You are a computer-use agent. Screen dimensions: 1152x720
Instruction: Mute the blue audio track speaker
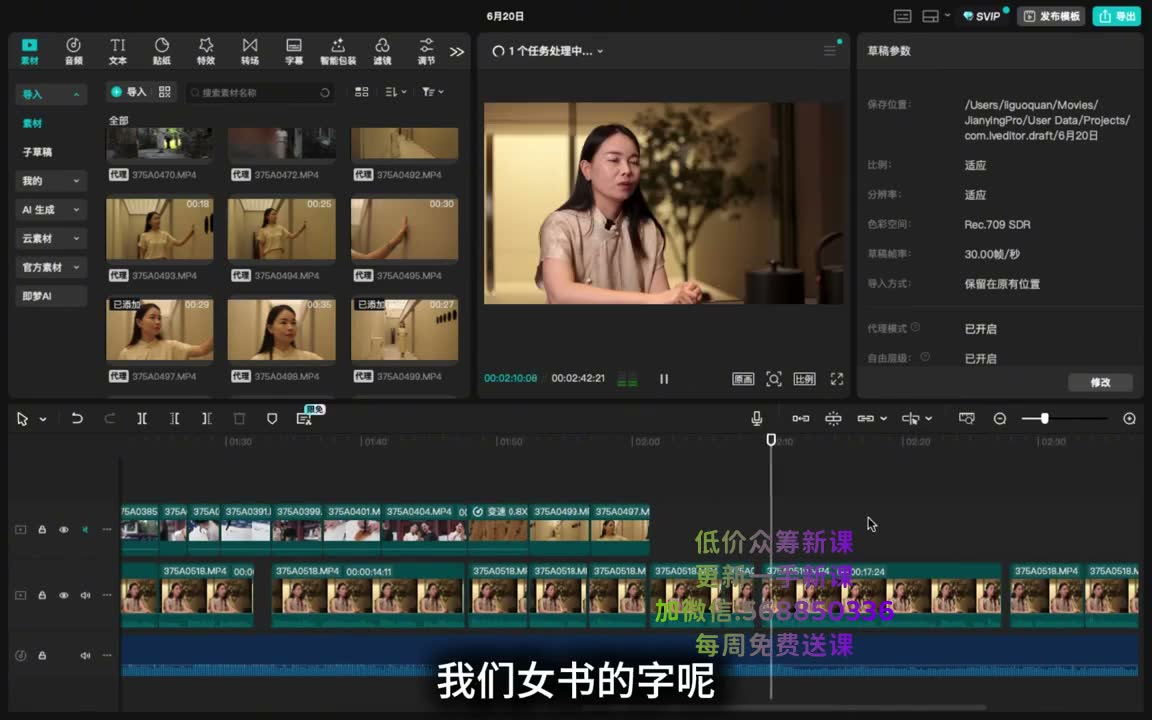point(85,655)
